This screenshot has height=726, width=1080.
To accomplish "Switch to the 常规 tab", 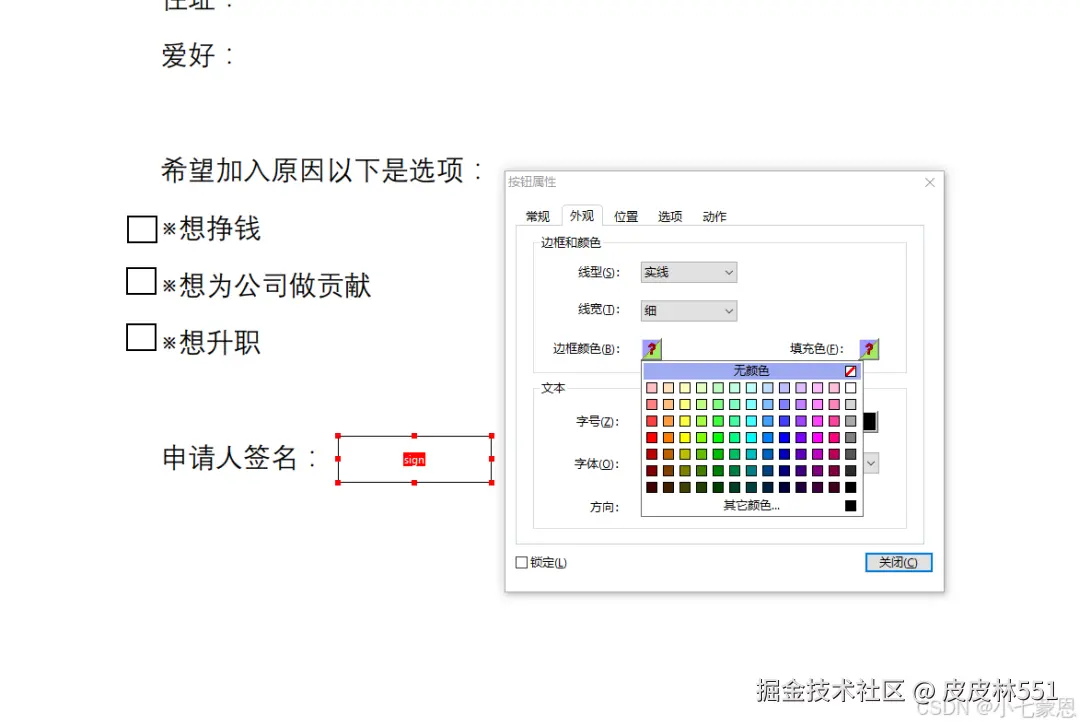I will pyautogui.click(x=537, y=216).
